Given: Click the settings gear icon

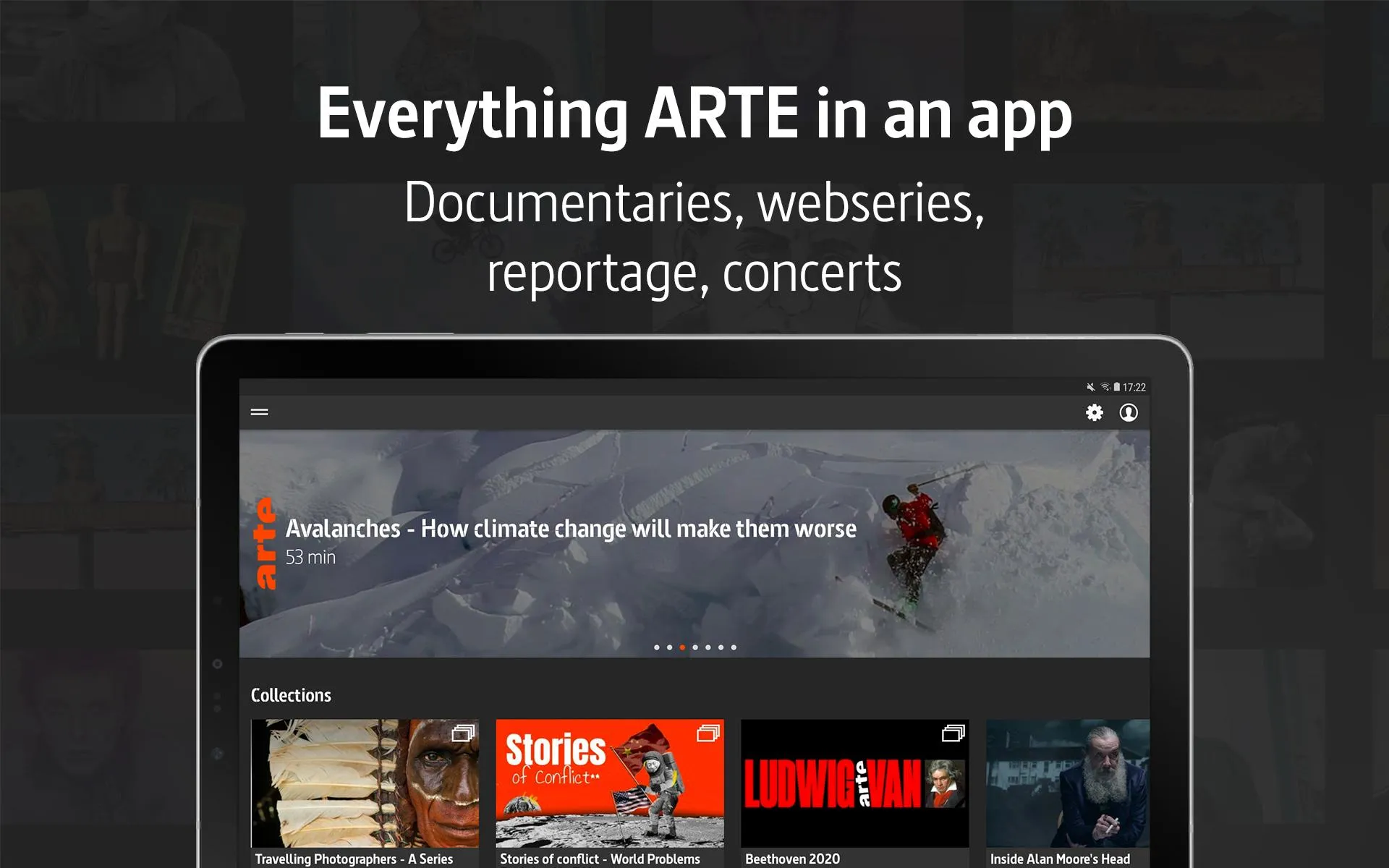Looking at the screenshot, I should coord(1093,412).
